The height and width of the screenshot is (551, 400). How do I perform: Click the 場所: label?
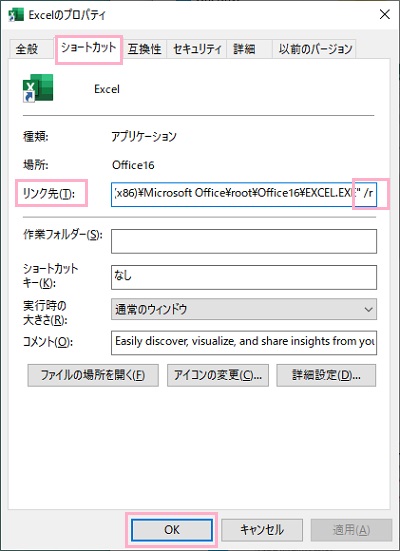tap(36, 165)
